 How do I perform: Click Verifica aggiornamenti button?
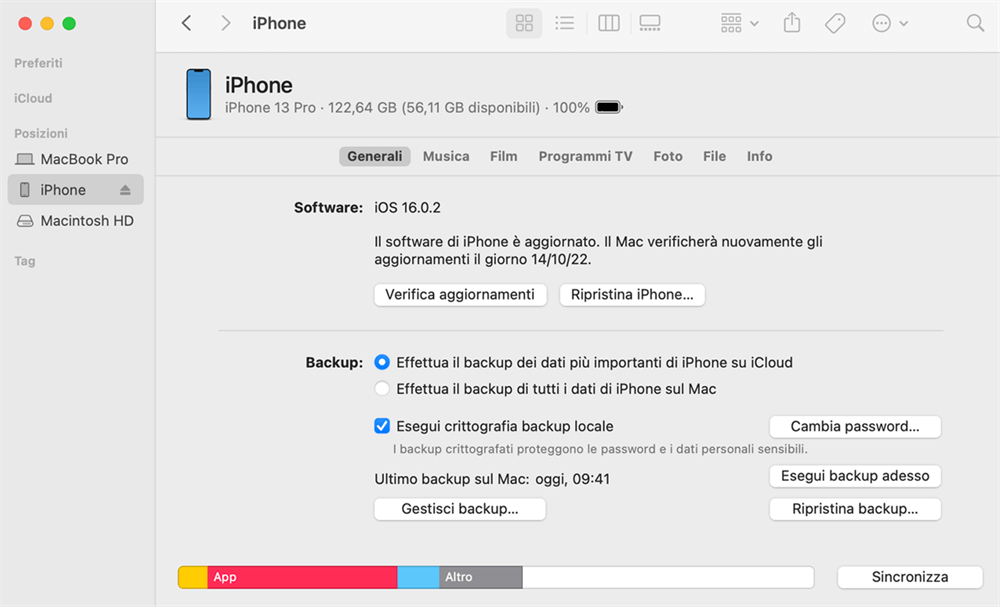(460, 295)
